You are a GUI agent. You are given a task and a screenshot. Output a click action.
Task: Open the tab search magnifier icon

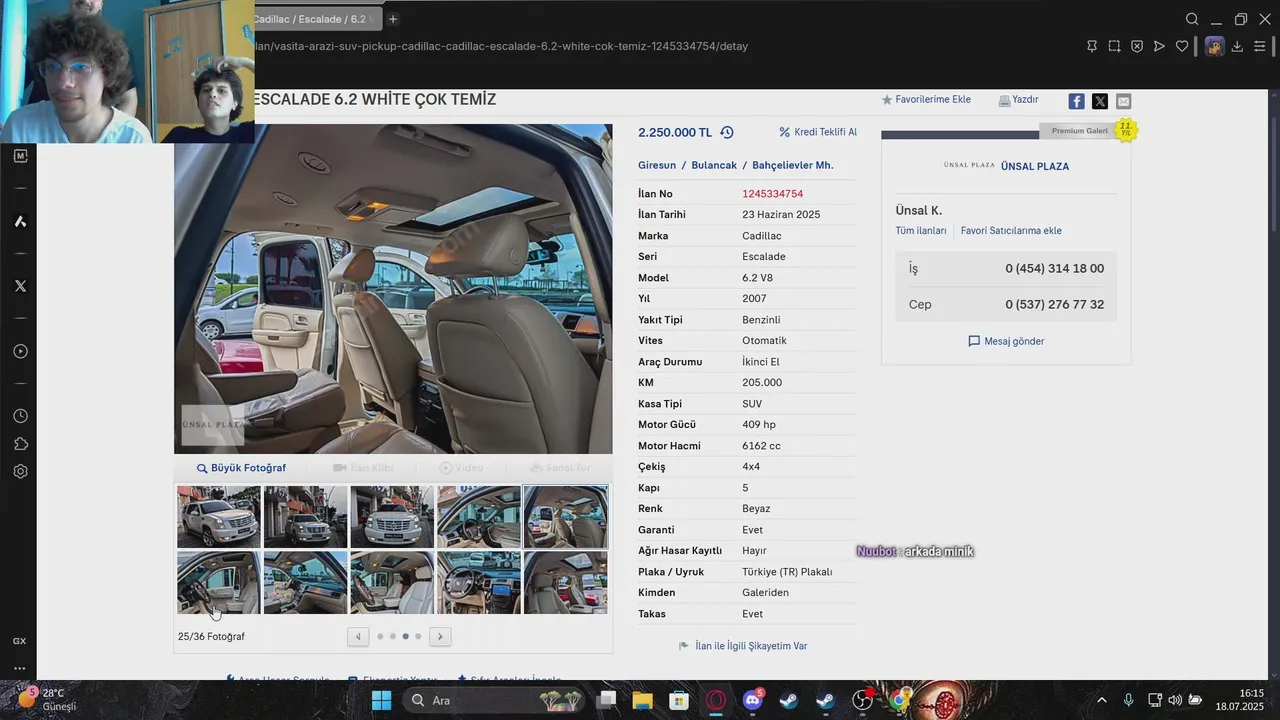1192,19
